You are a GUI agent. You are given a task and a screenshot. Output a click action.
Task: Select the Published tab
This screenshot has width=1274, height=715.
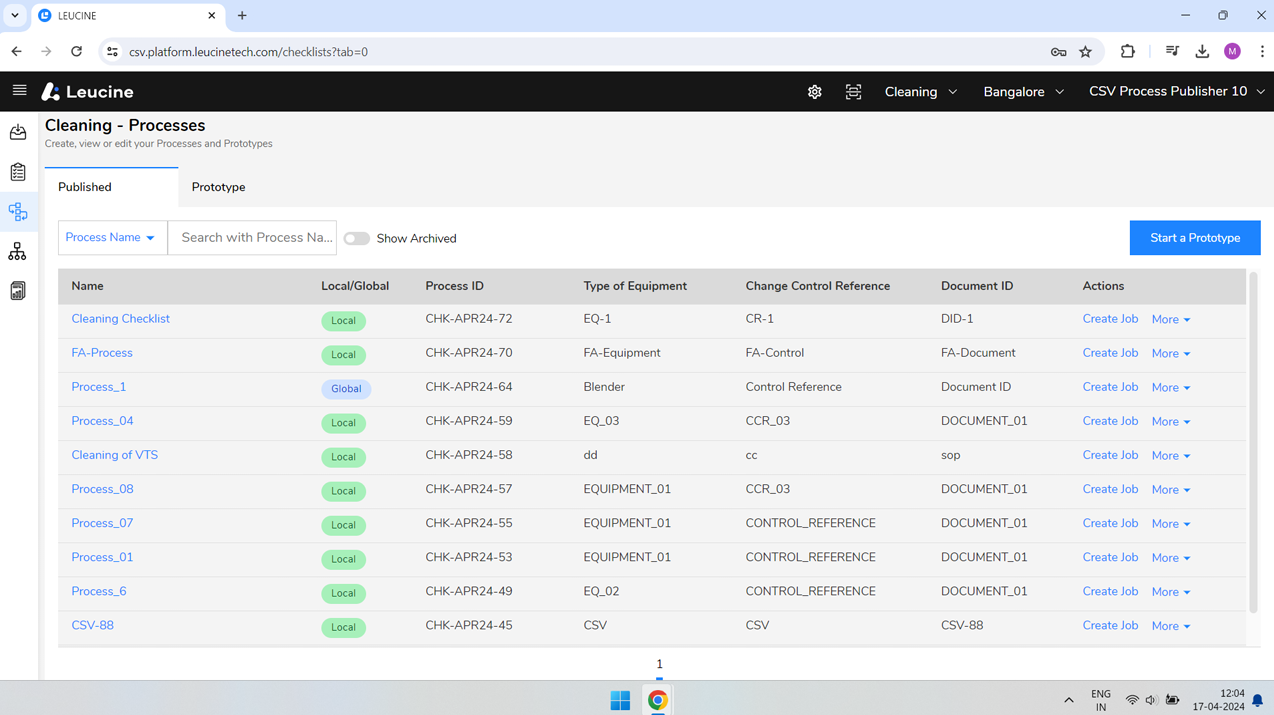click(84, 187)
